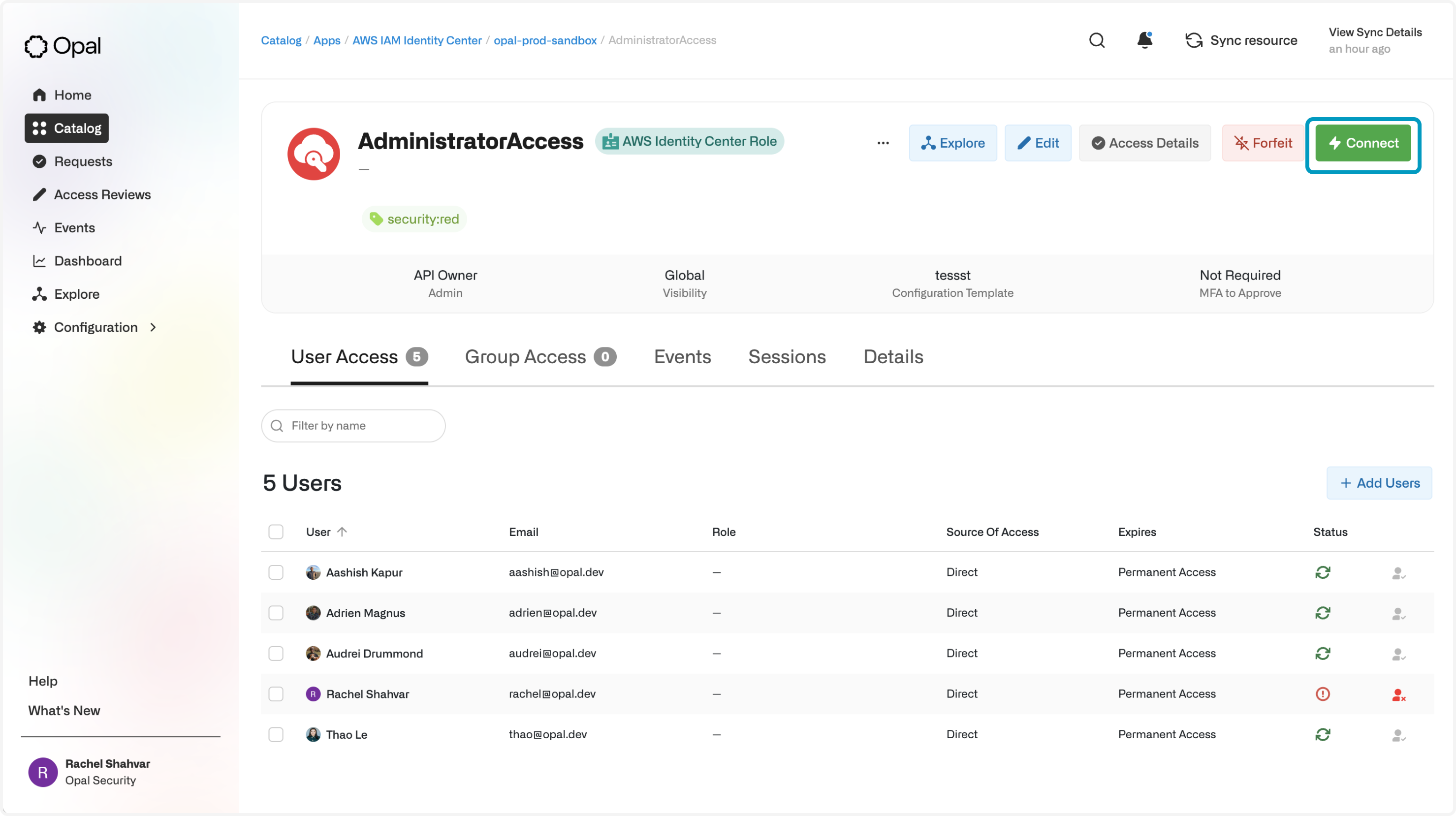Viewport: 1456px width, 816px height.
Task: Click the tessst configuration template
Action: point(952,275)
